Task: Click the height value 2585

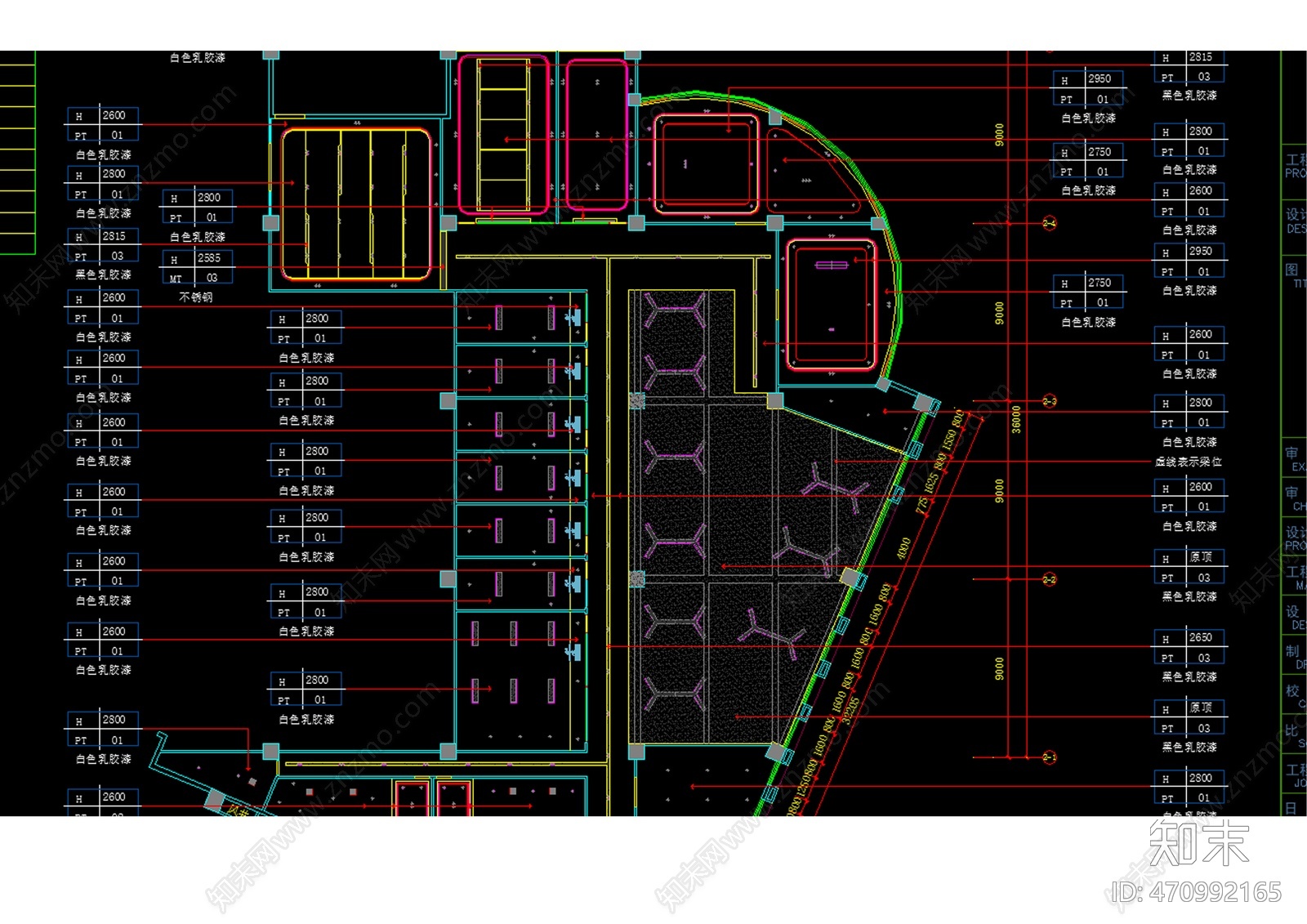Action: (x=209, y=258)
